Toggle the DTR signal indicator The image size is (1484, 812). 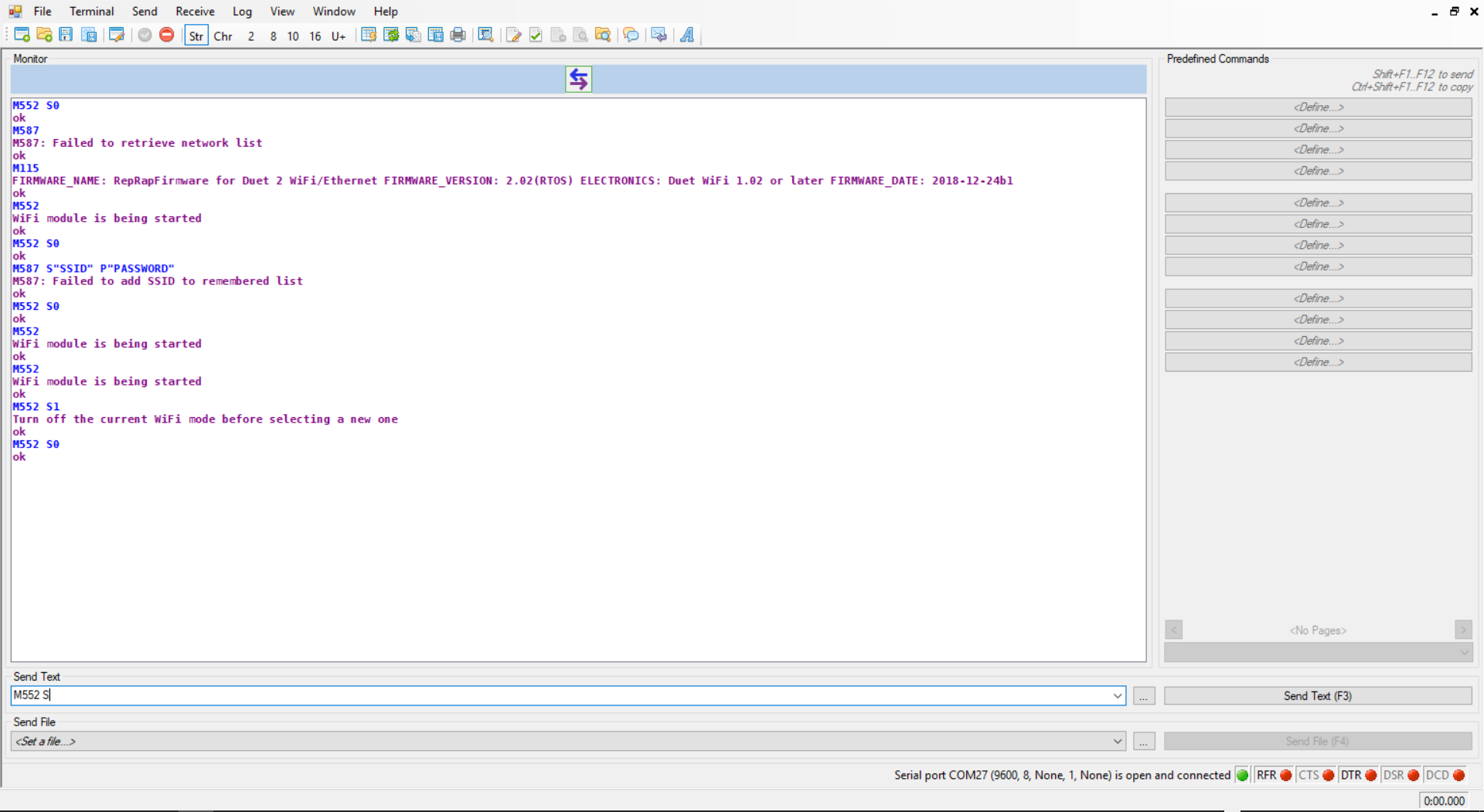1359,775
